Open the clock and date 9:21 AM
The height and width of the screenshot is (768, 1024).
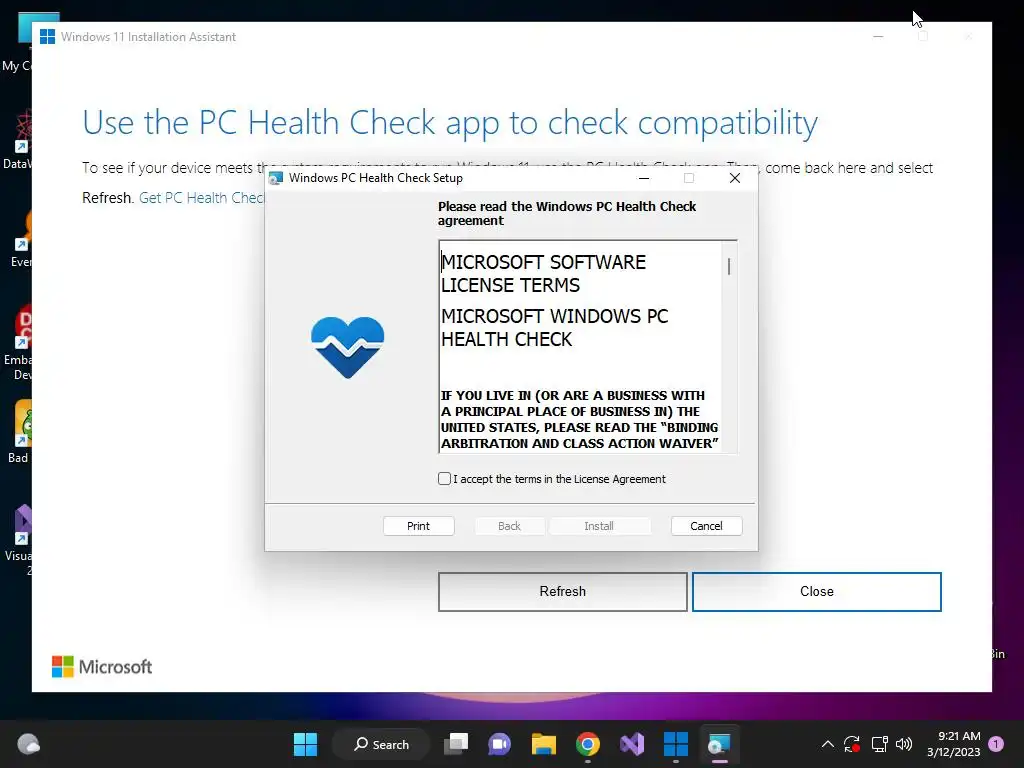953,744
